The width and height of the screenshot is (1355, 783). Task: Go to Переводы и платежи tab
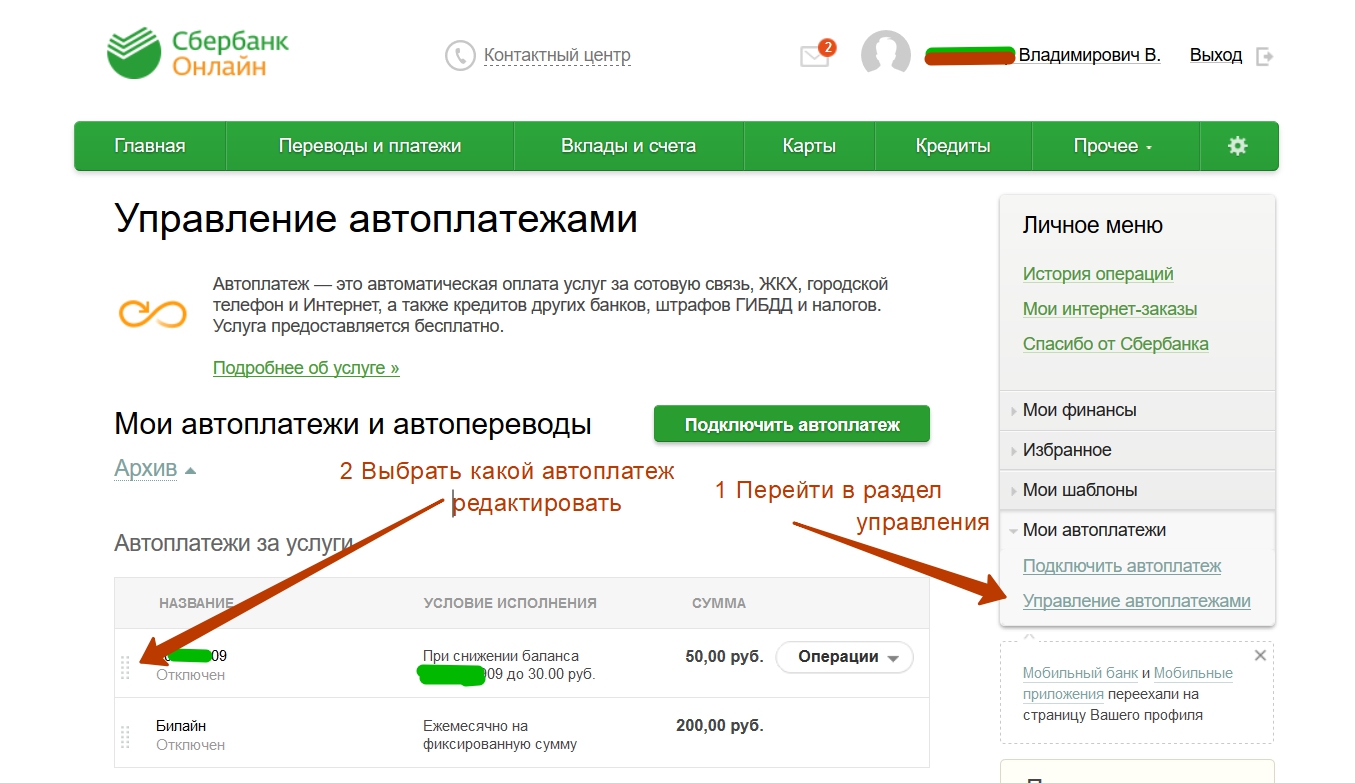pyautogui.click(x=369, y=146)
